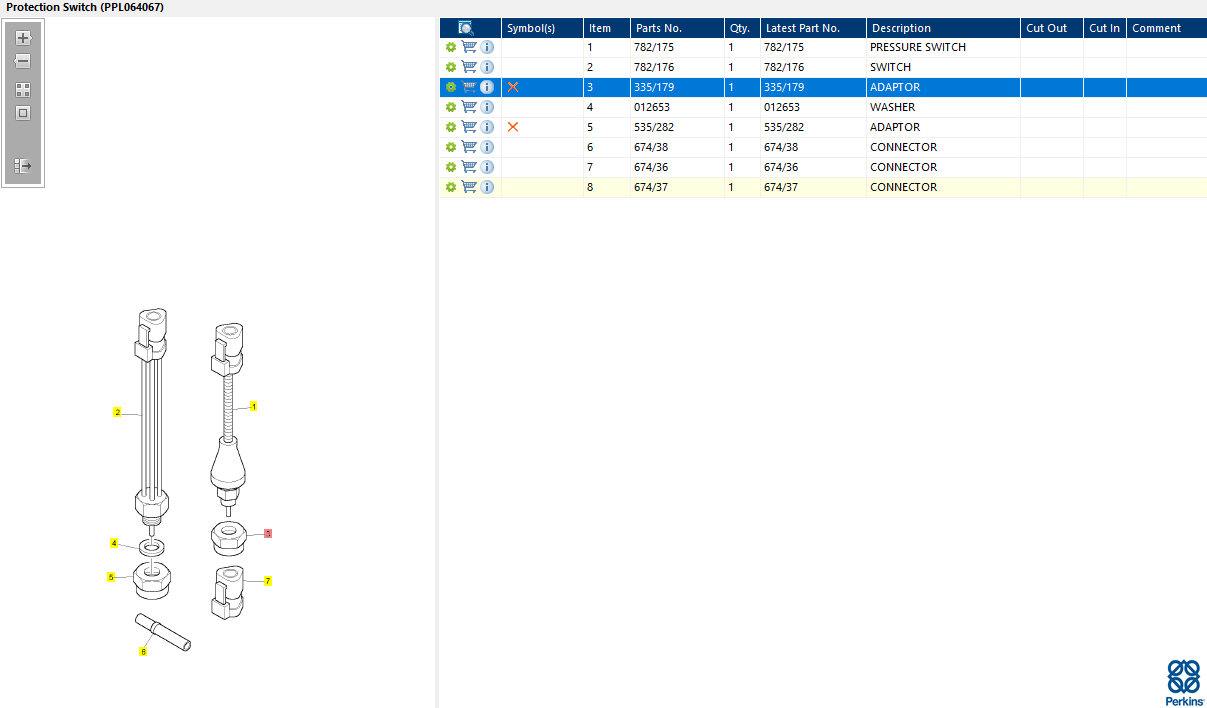Image resolution: width=1207 pixels, height=708 pixels.
Task: Select callout label 7 in diagram
Action: pos(268,580)
